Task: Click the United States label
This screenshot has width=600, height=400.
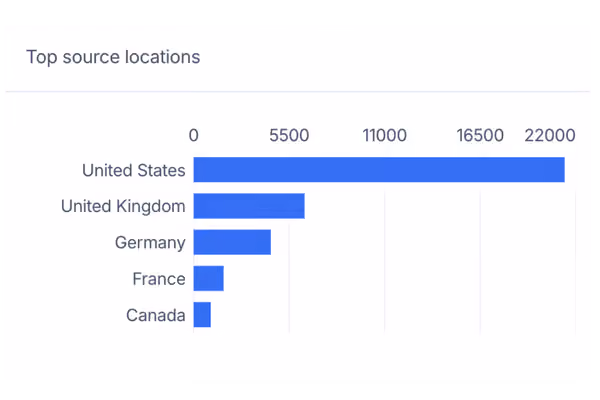Action: (134, 170)
